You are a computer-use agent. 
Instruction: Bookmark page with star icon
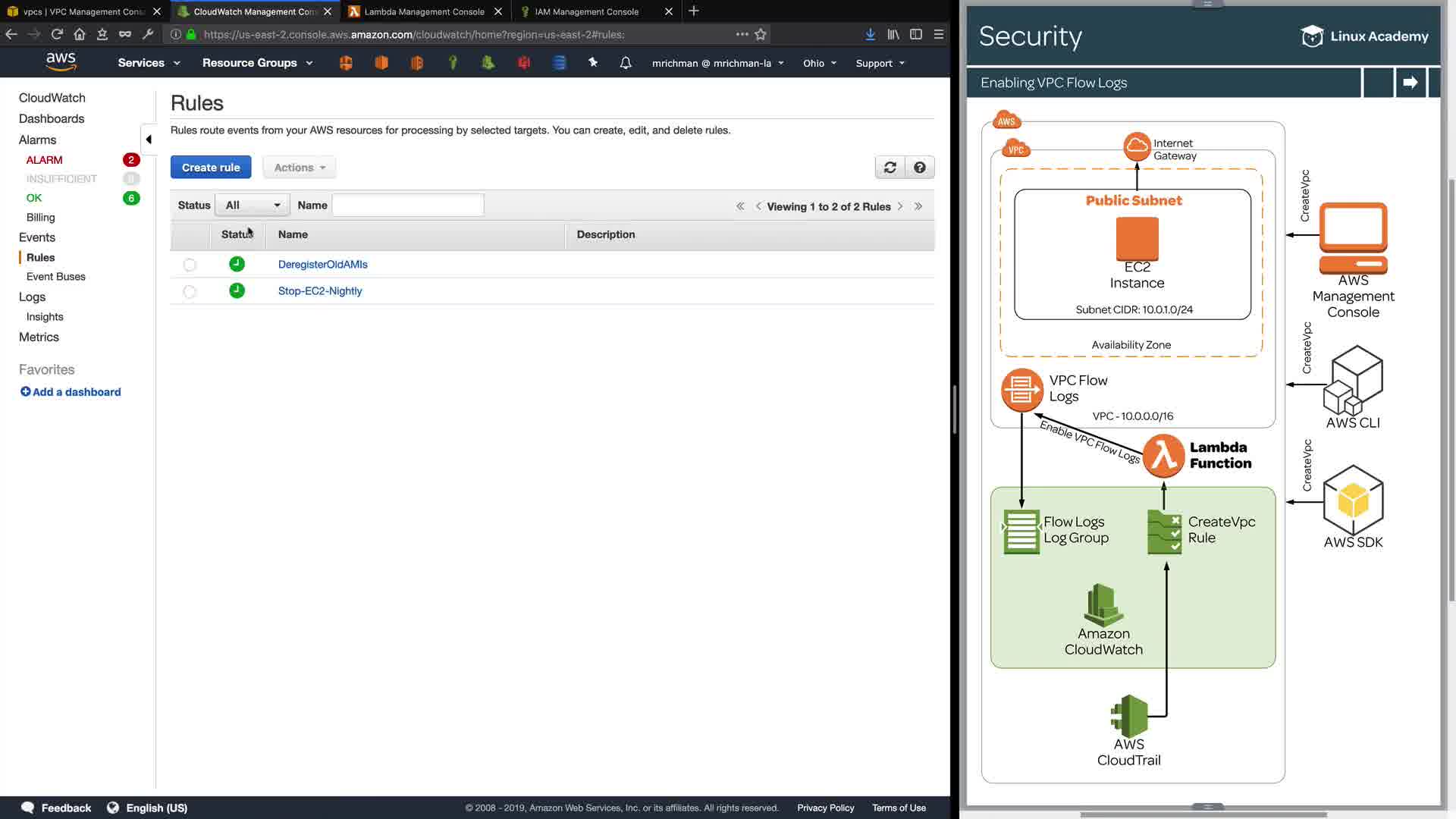coord(761,34)
